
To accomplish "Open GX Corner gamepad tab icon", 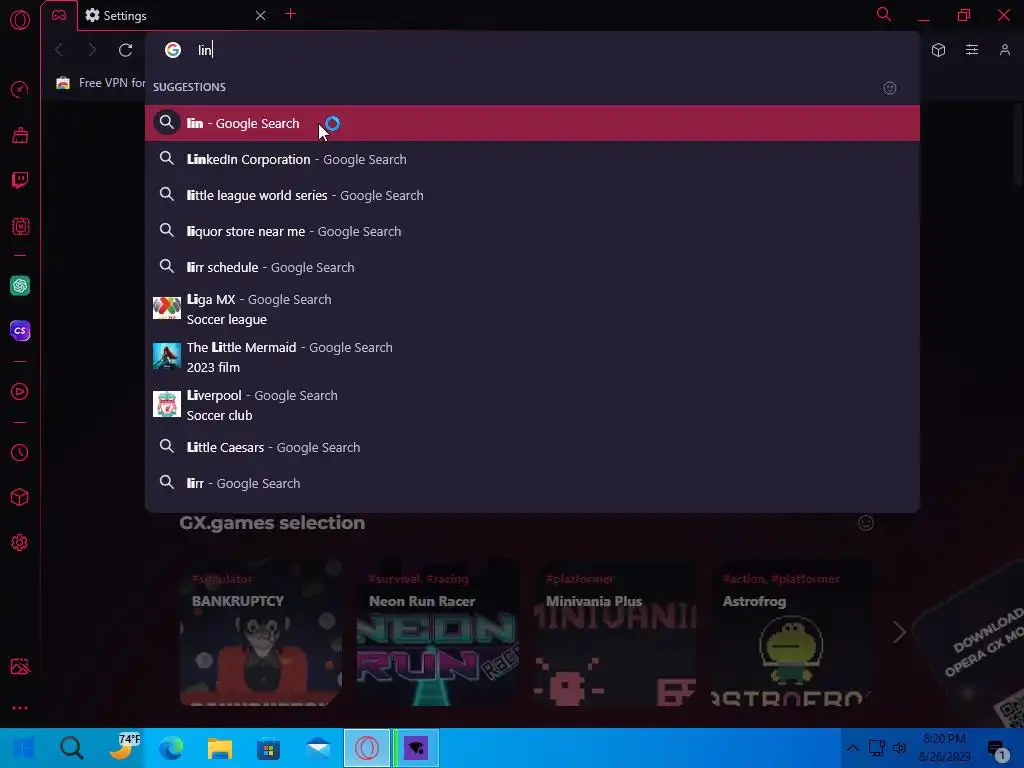I will (x=59, y=15).
